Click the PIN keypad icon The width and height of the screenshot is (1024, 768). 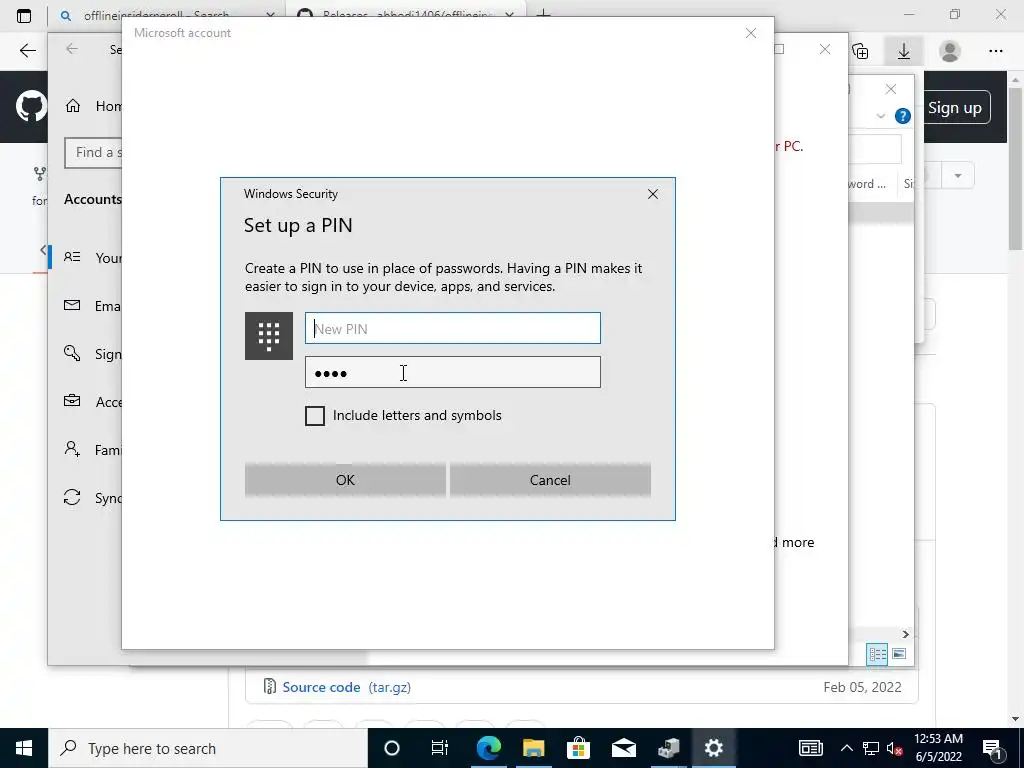coord(268,336)
